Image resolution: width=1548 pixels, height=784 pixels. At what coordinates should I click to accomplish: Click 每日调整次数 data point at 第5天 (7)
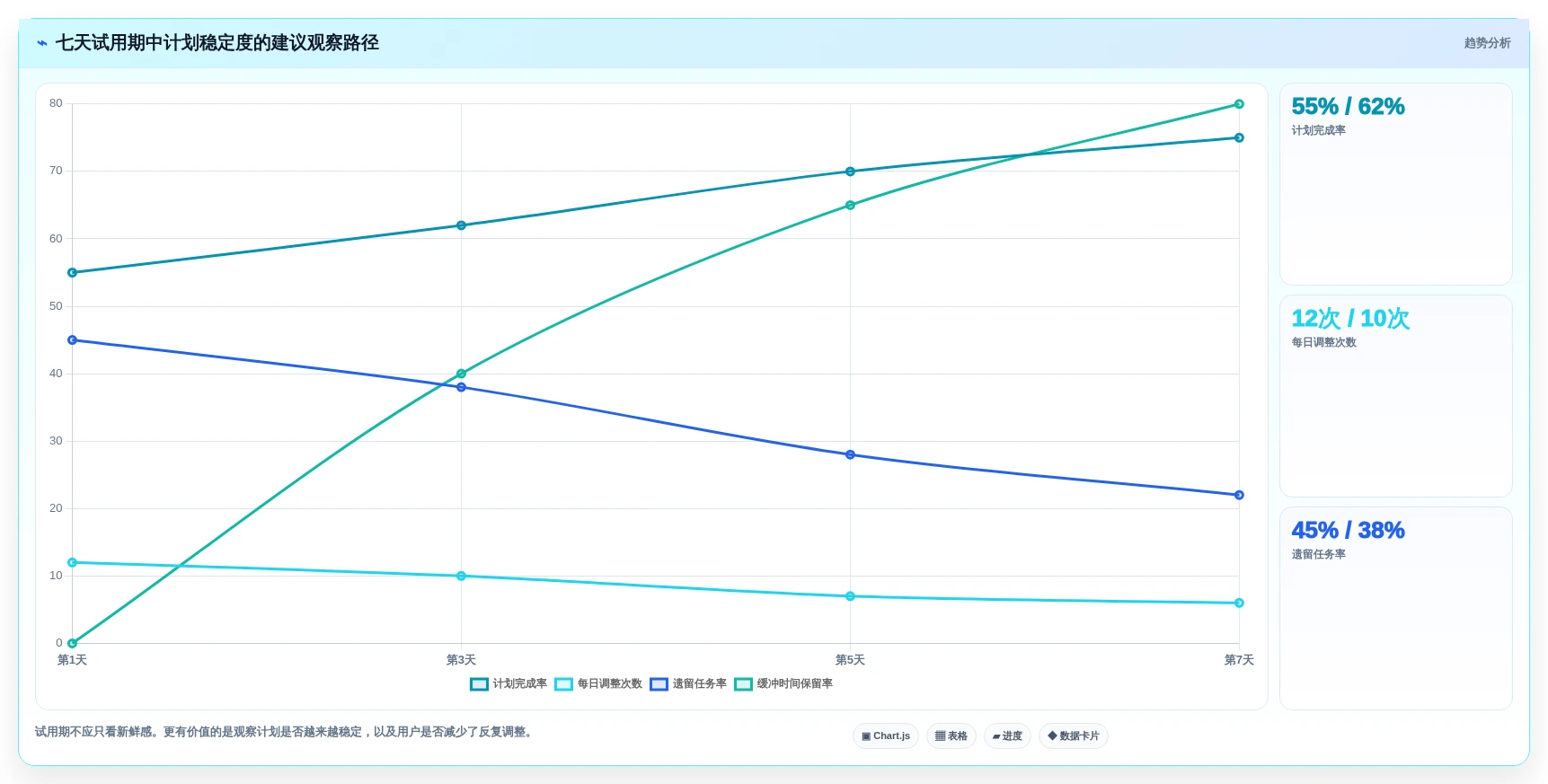pos(850,596)
